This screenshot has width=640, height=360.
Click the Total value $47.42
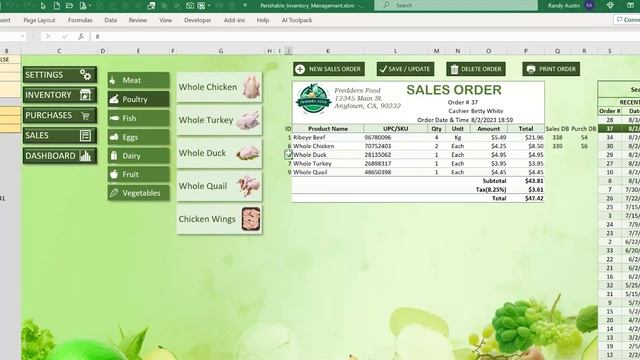(x=534, y=198)
